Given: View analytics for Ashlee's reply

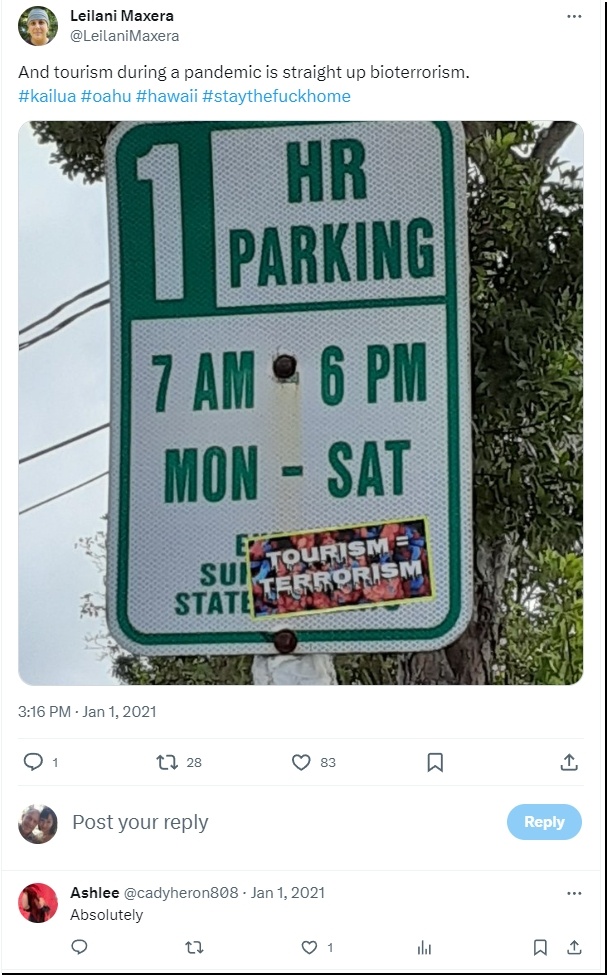Looking at the screenshot, I should pos(424,947).
